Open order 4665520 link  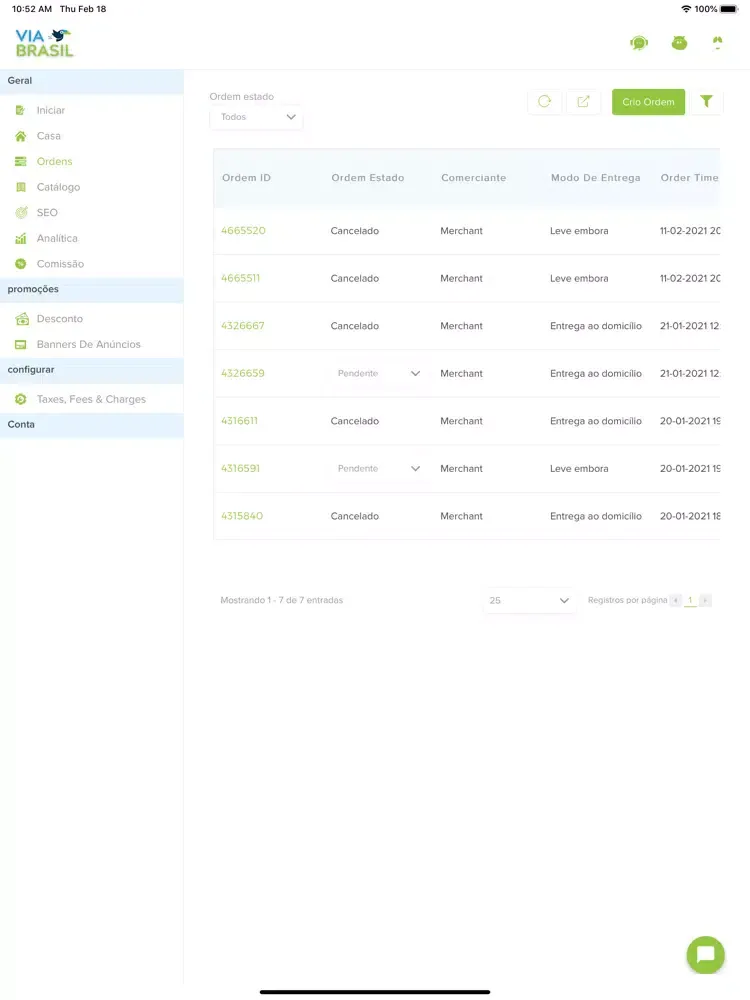pos(243,230)
